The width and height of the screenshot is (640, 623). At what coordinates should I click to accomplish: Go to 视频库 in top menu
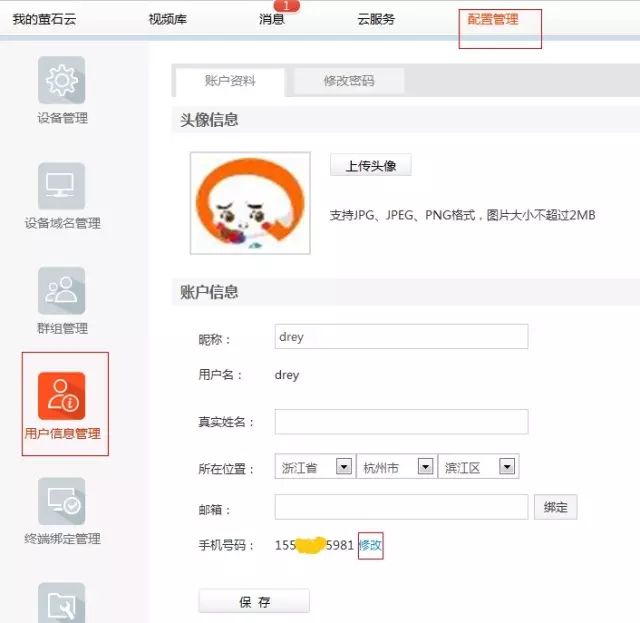[x=167, y=19]
